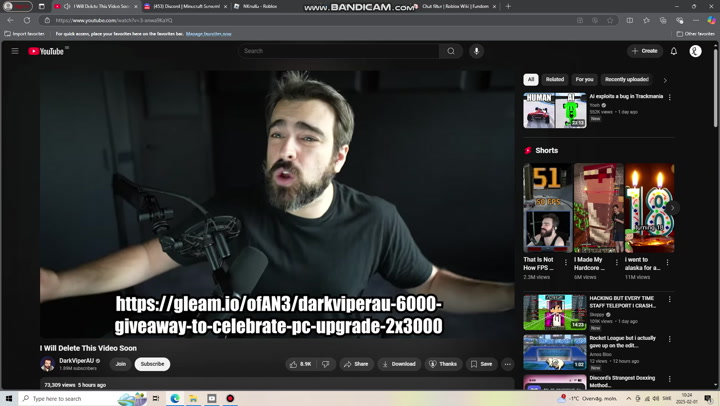The image size is (720, 406).
Task: Send a Thanks to the creator
Action: coord(443,364)
